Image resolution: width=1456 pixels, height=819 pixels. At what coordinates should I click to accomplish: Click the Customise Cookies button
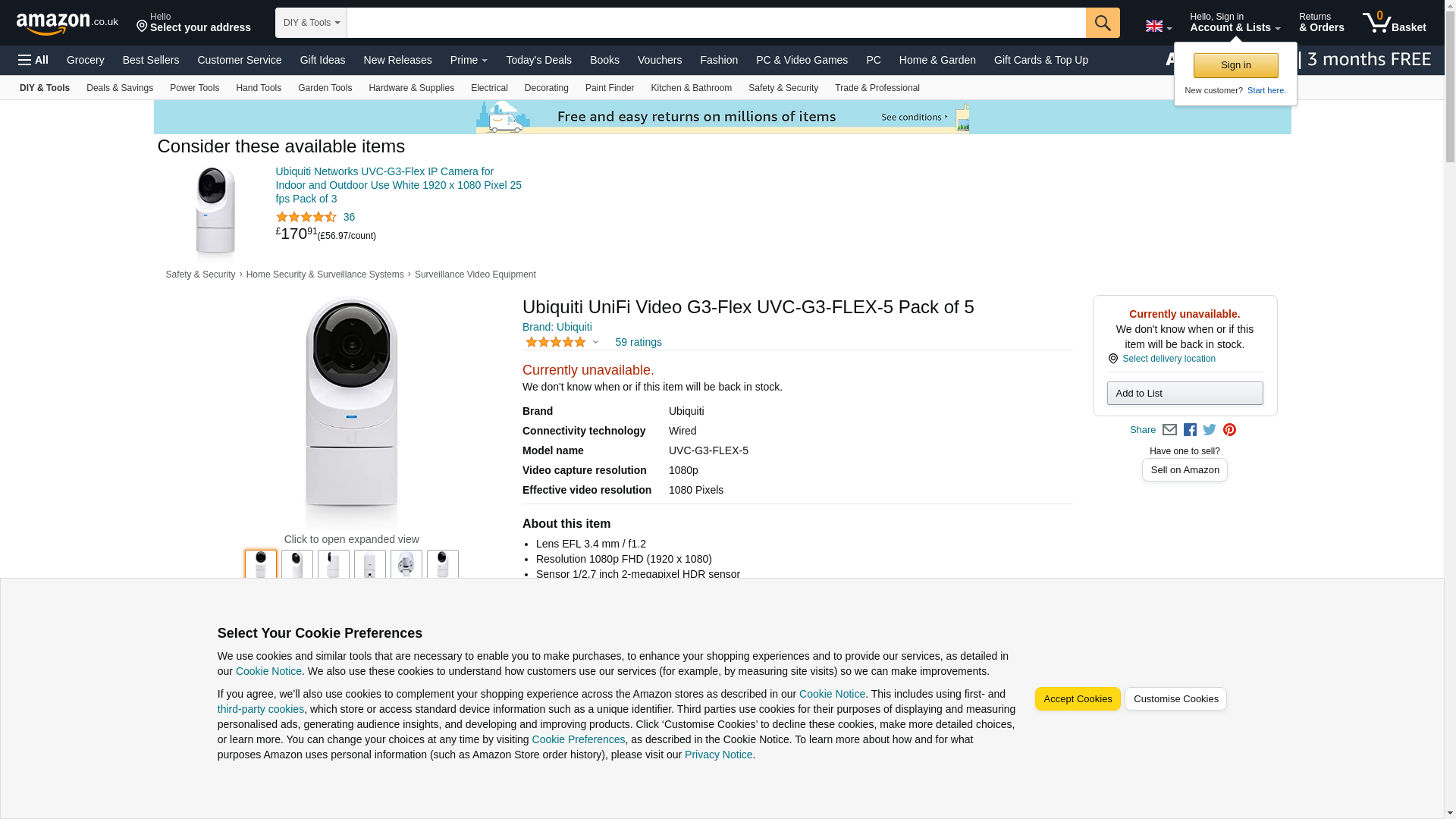[x=1175, y=699]
